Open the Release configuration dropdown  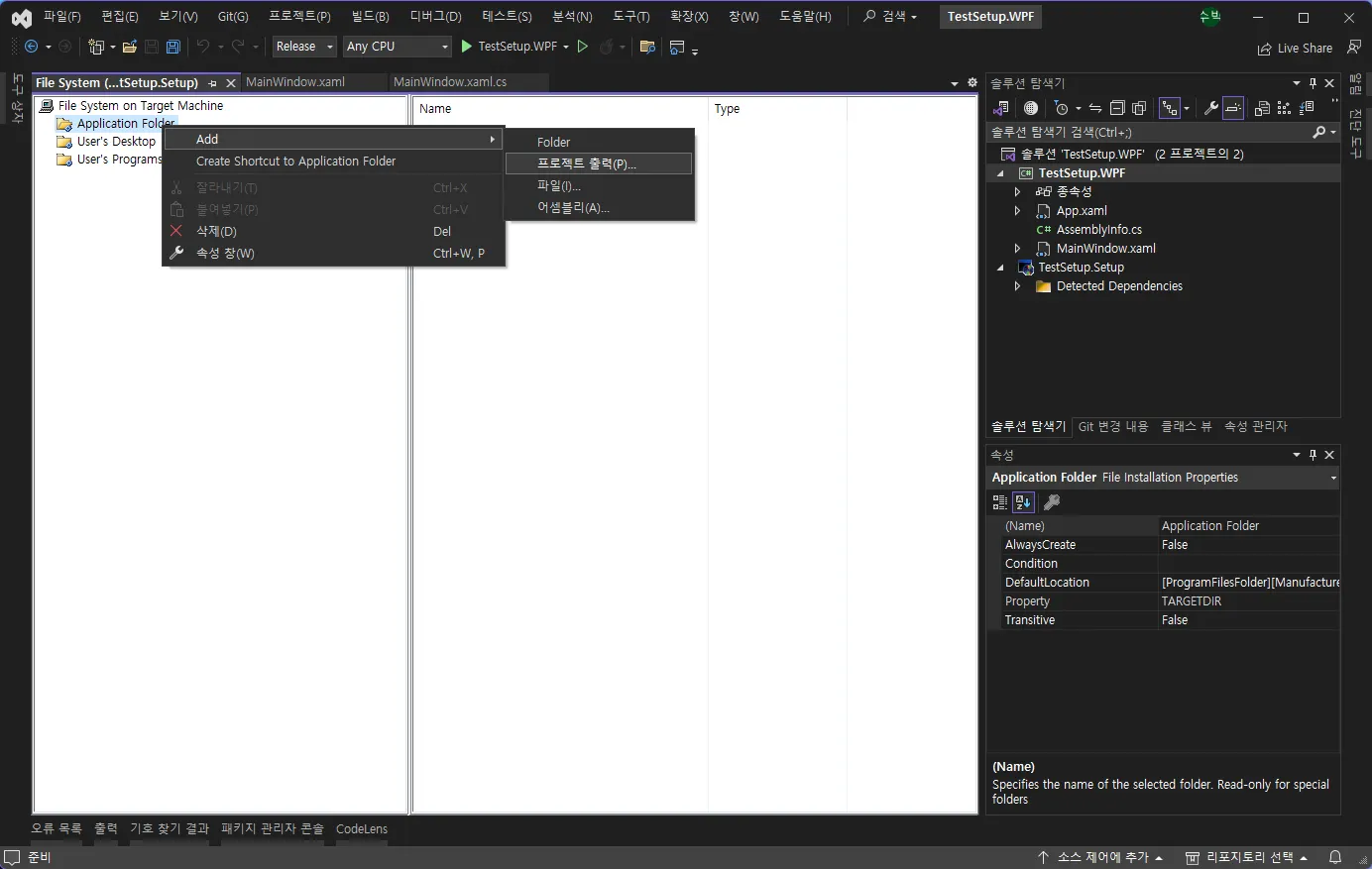tap(304, 47)
